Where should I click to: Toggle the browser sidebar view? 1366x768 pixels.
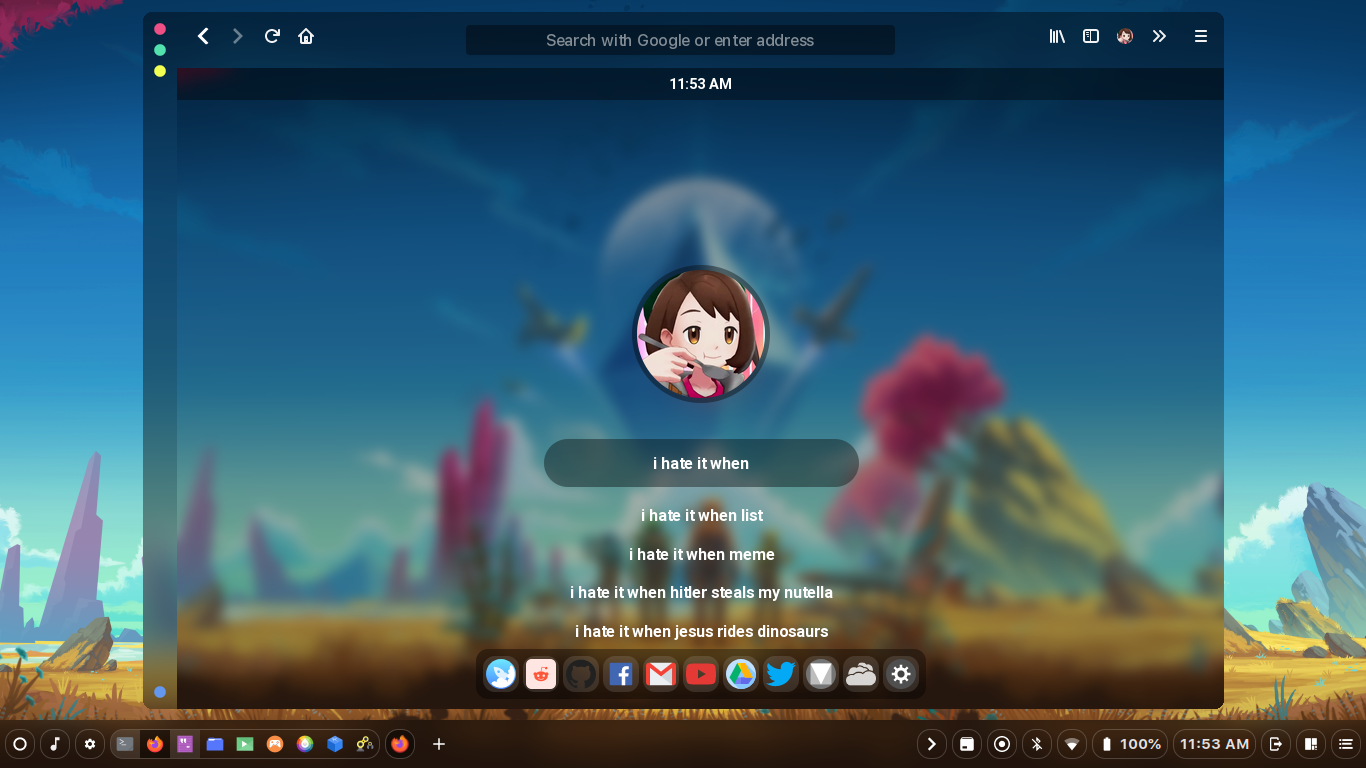[1091, 36]
